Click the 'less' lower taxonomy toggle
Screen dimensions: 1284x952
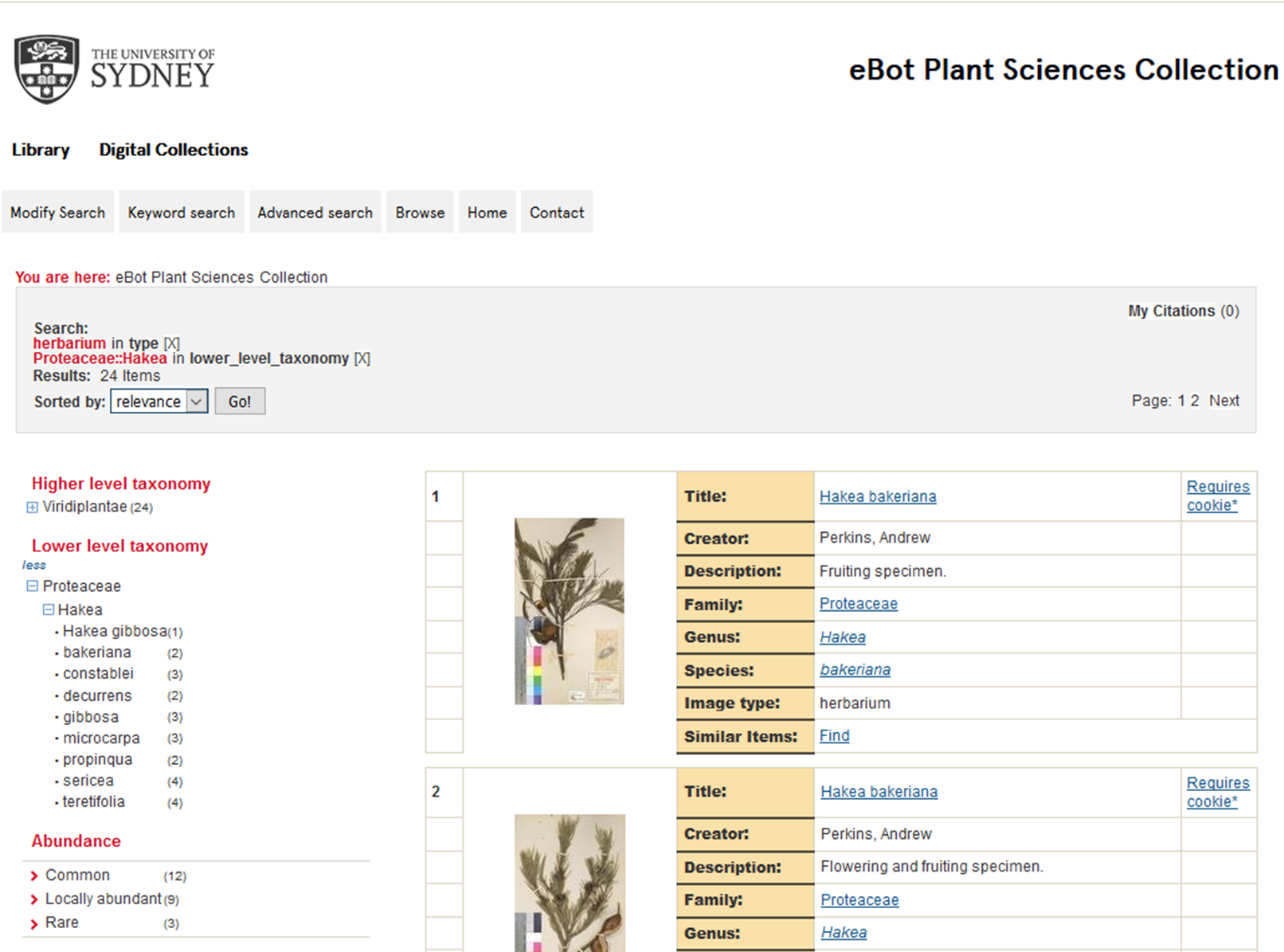click(x=34, y=565)
